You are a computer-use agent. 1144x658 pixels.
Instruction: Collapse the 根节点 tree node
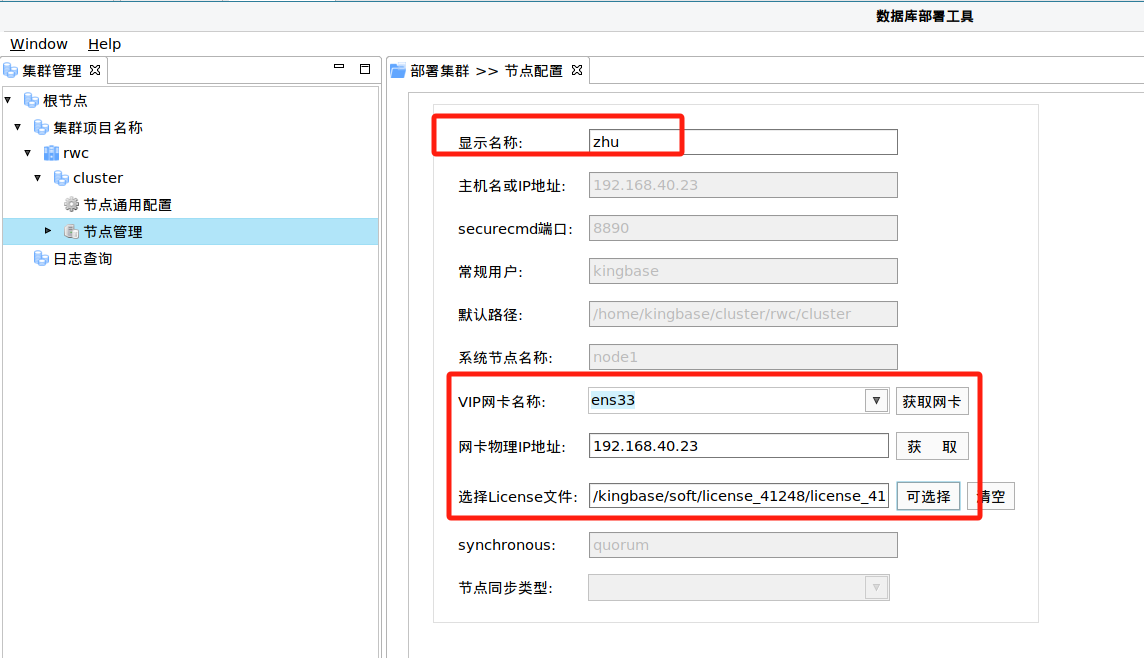tap(8, 101)
